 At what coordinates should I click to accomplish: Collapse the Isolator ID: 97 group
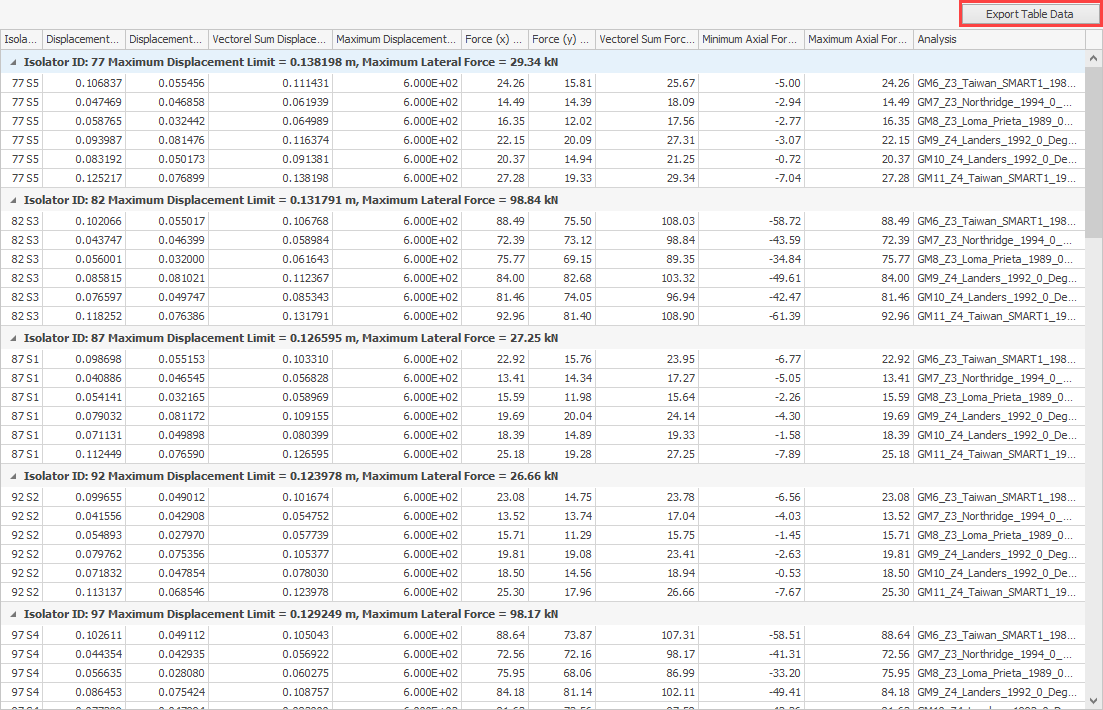13,614
